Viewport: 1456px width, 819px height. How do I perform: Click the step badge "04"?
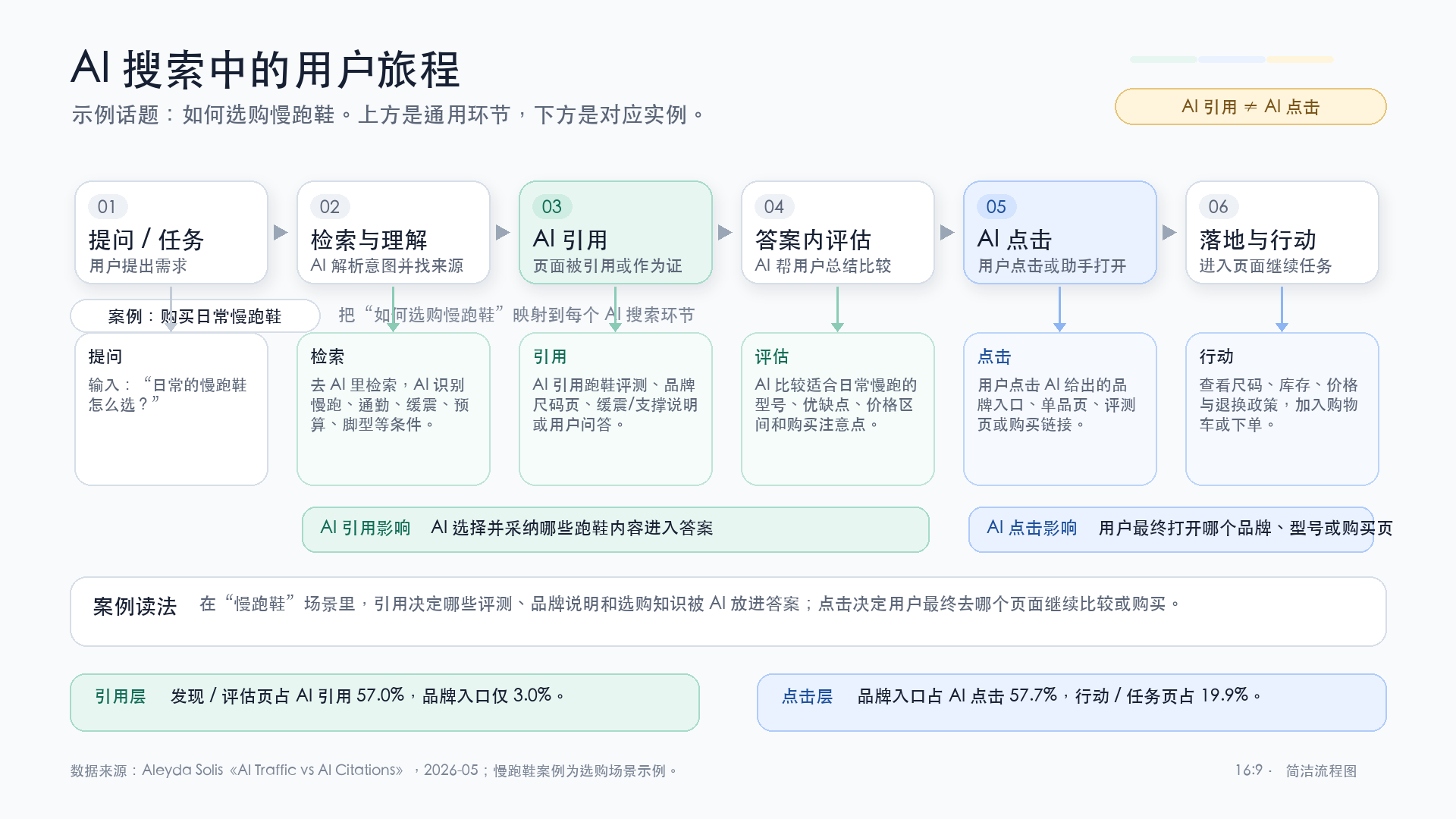pyautogui.click(x=774, y=207)
